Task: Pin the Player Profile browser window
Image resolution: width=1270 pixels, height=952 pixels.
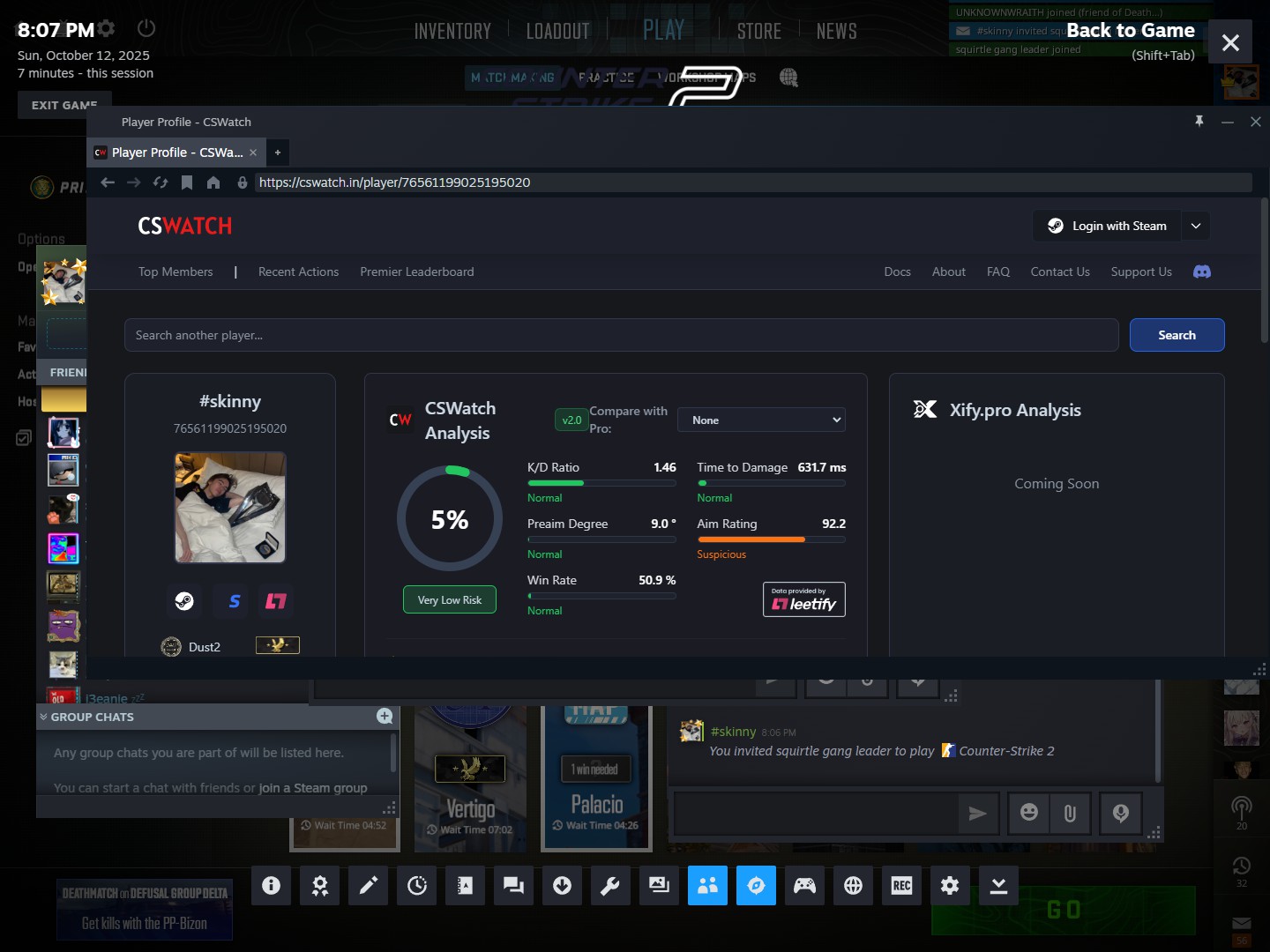Action: click(x=1199, y=122)
